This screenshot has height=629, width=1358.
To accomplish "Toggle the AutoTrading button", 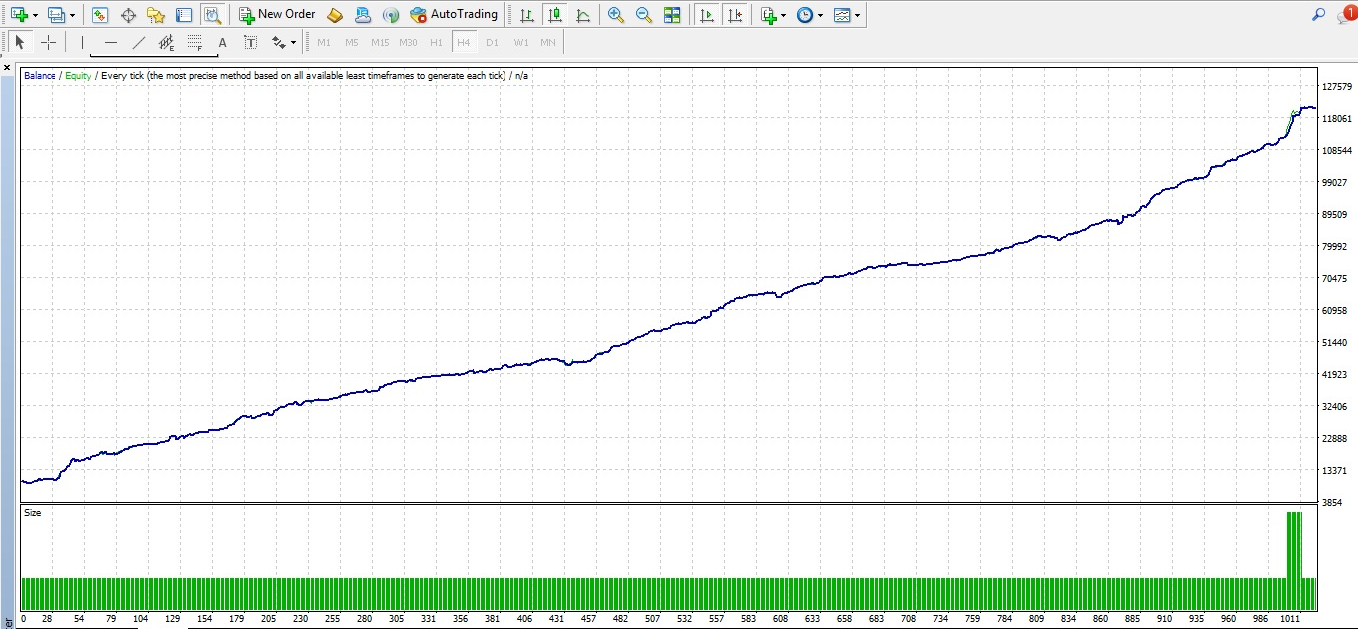I will [454, 15].
